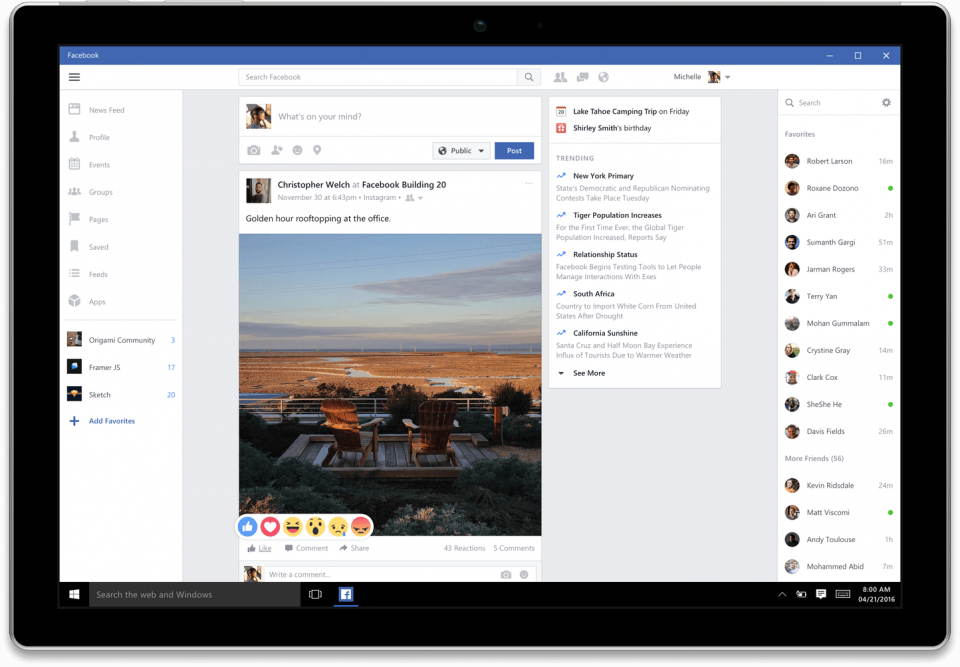Image resolution: width=960 pixels, height=667 pixels.
Task: Click the notifications globe icon
Action: [604, 77]
